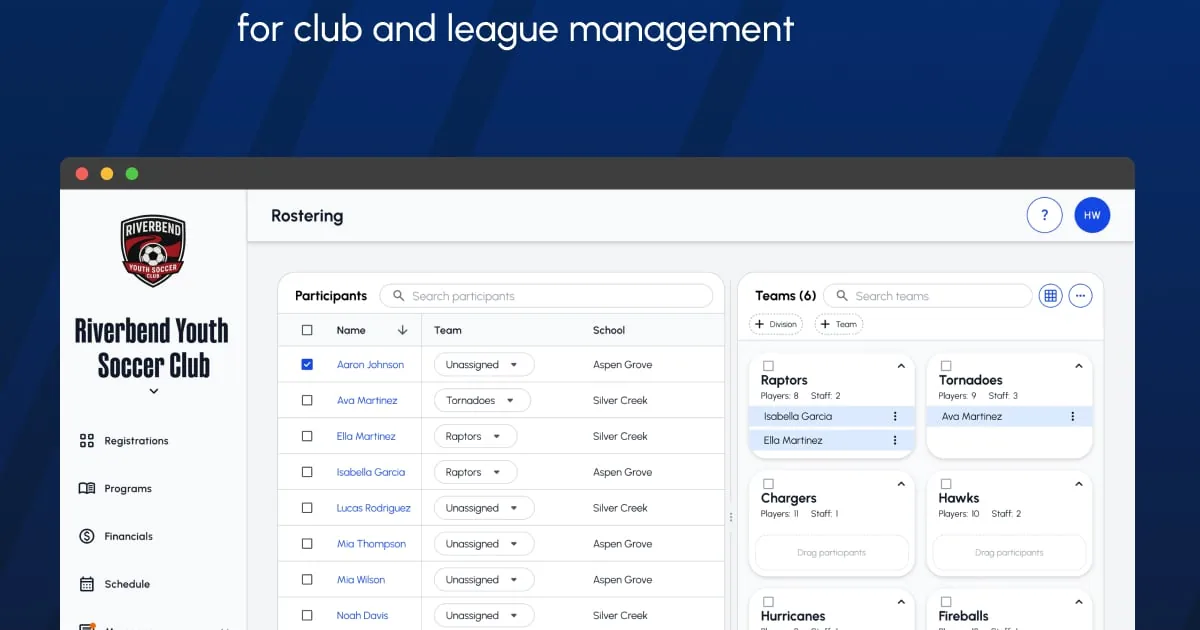This screenshot has height=630, width=1200.
Task: Add a new Team
Action: (838, 324)
